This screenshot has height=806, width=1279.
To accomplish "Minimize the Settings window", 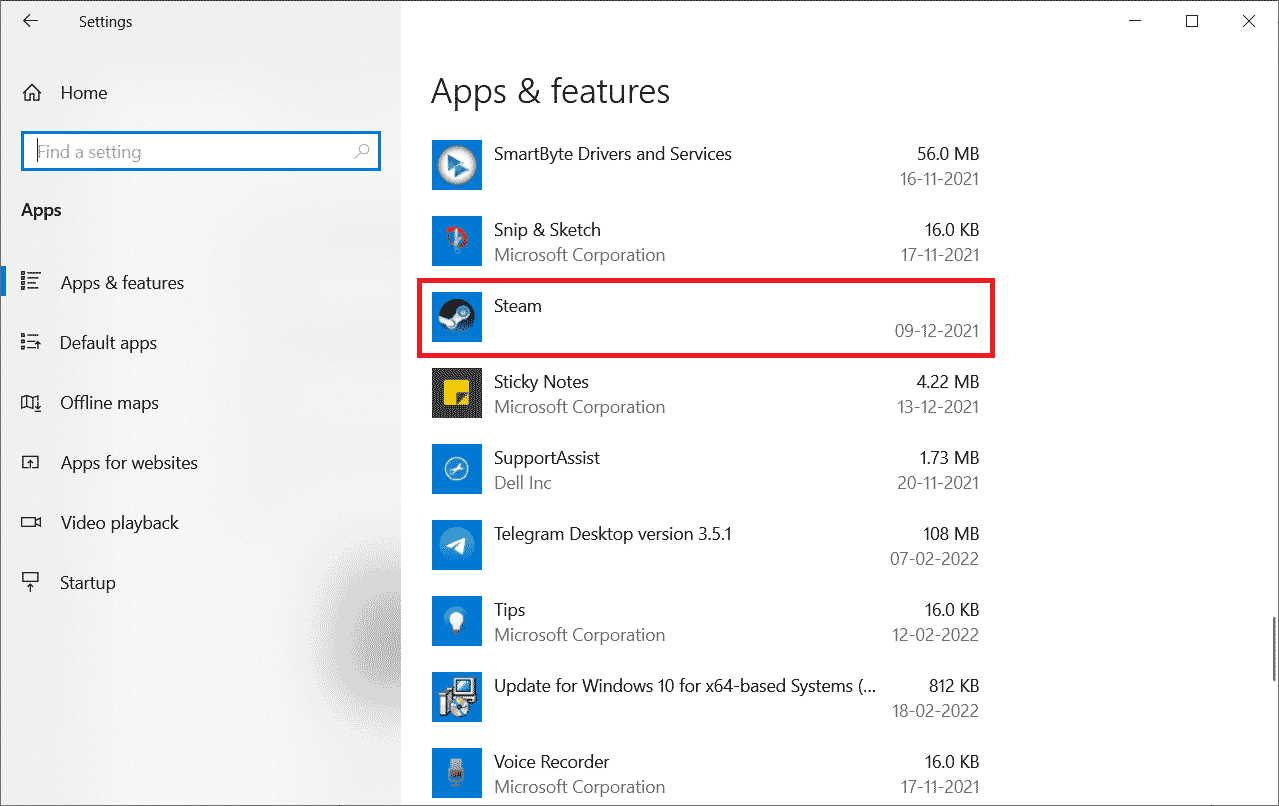I will (x=1135, y=21).
